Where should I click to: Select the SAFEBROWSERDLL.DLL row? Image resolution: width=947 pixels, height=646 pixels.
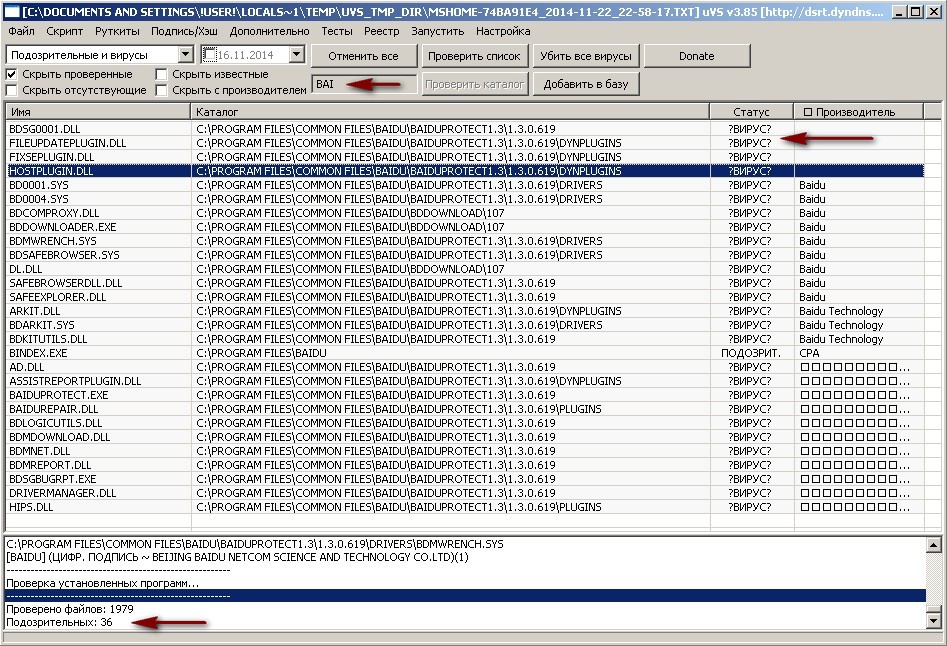464,283
